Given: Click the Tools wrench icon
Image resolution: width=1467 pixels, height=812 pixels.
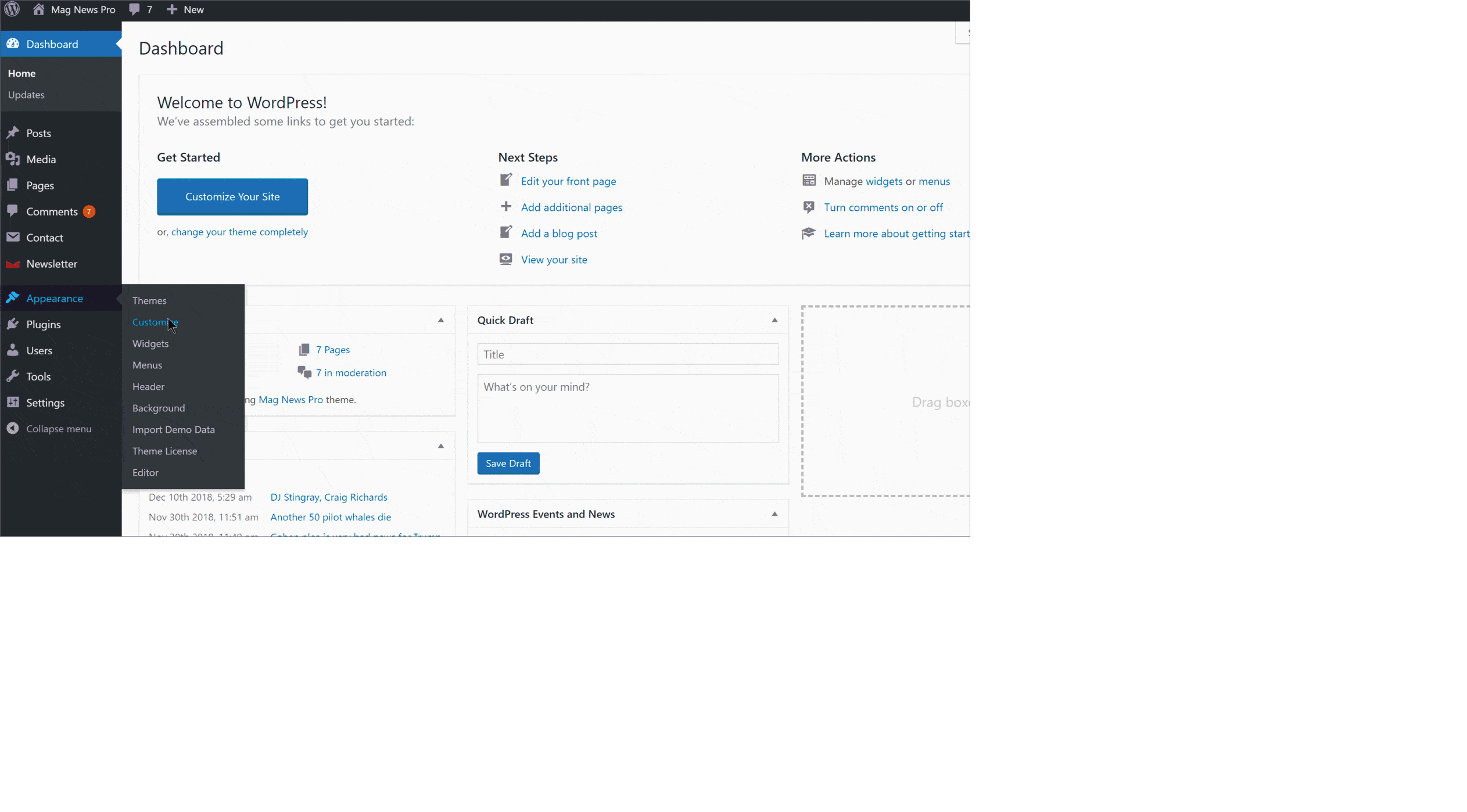Looking at the screenshot, I should click(13, 376).
